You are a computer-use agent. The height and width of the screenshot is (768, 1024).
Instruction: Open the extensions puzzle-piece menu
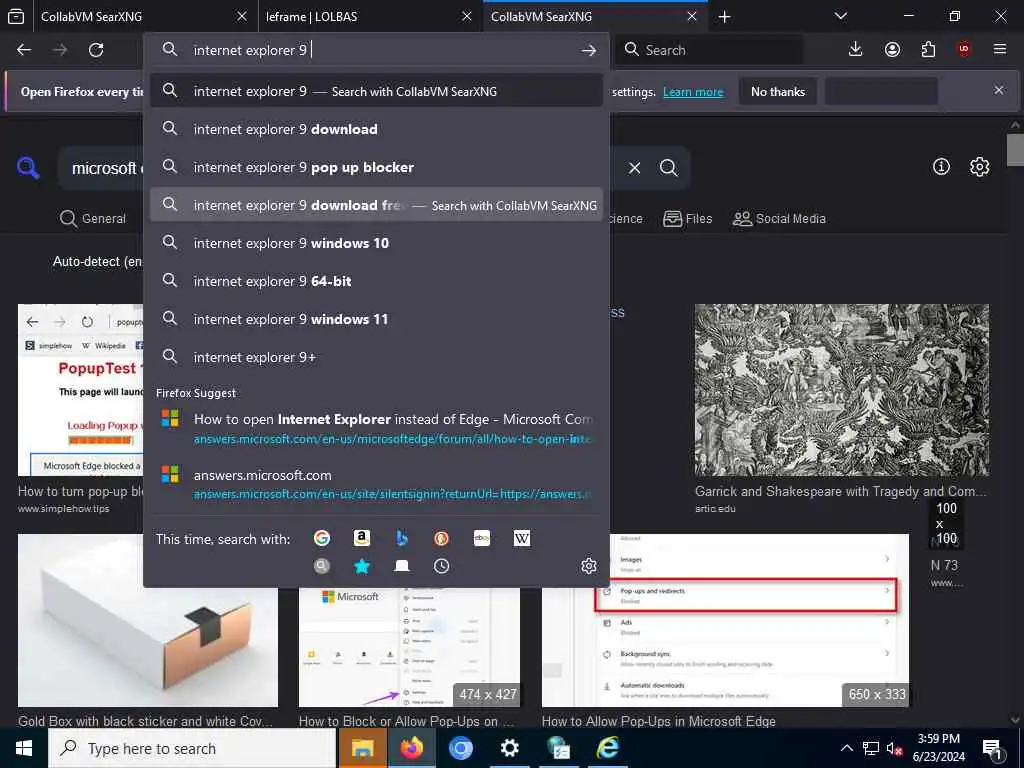928,50
